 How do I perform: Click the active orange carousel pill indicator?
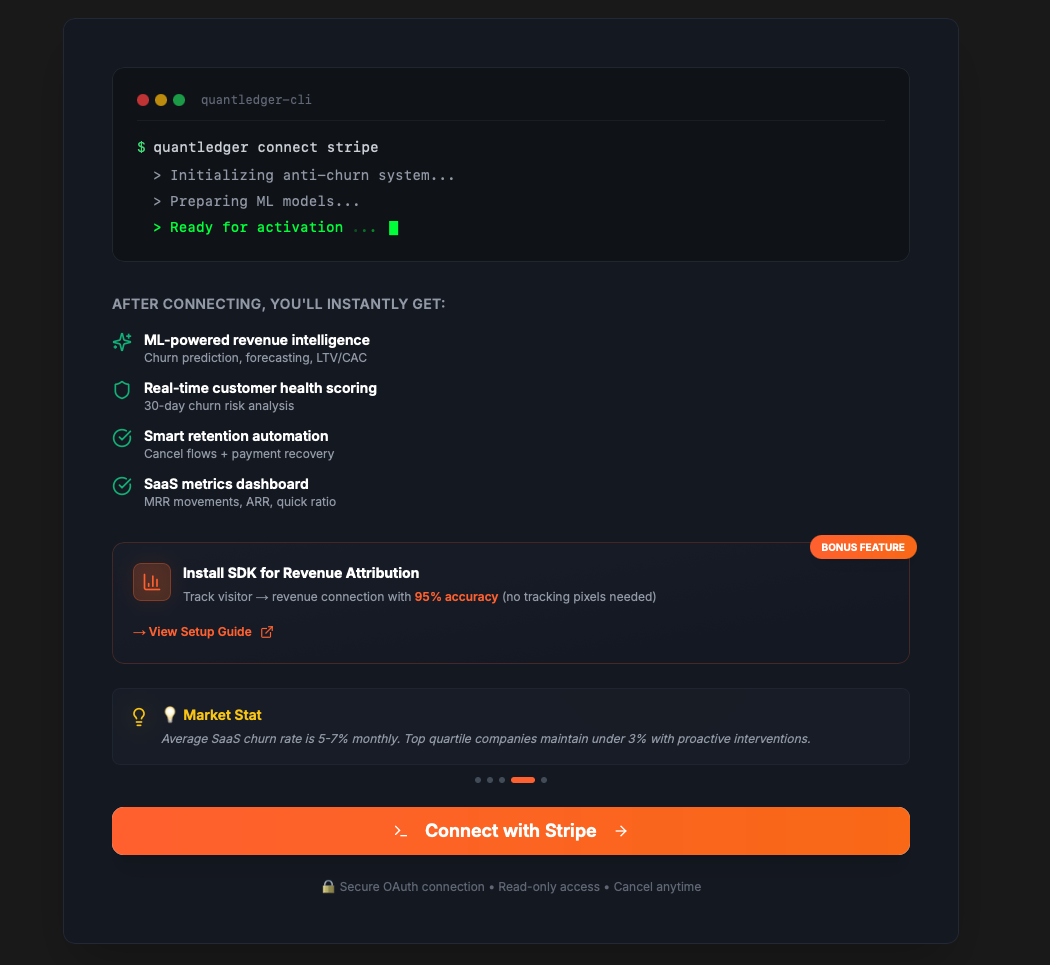523,780
